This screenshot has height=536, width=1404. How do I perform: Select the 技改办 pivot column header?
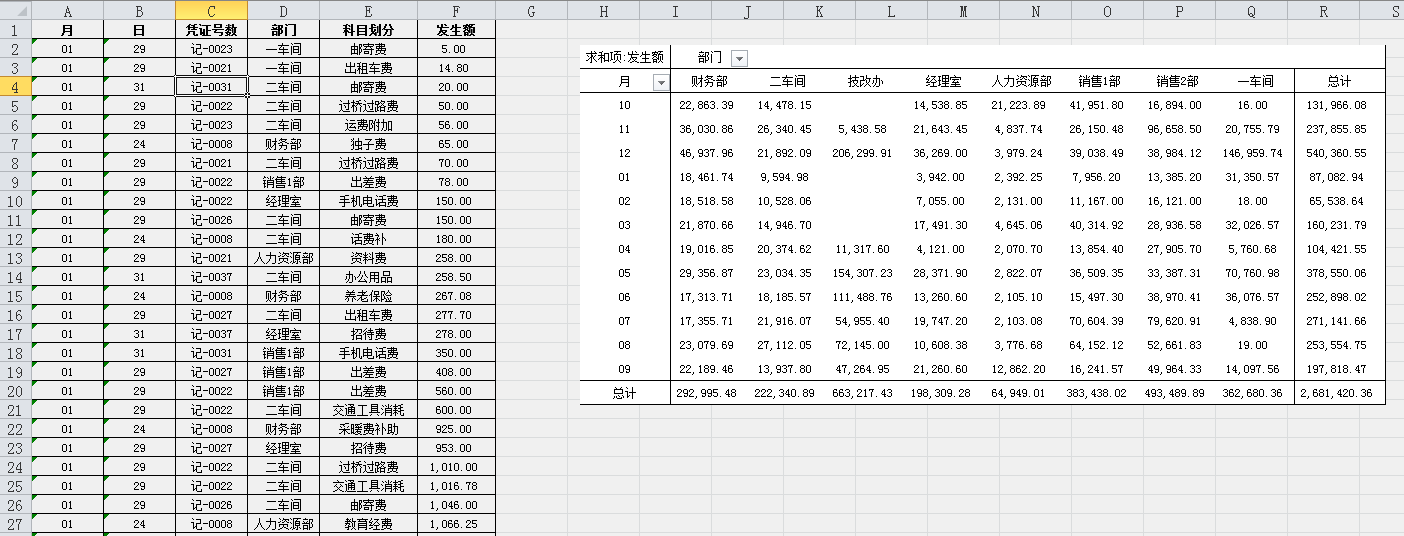865,82
